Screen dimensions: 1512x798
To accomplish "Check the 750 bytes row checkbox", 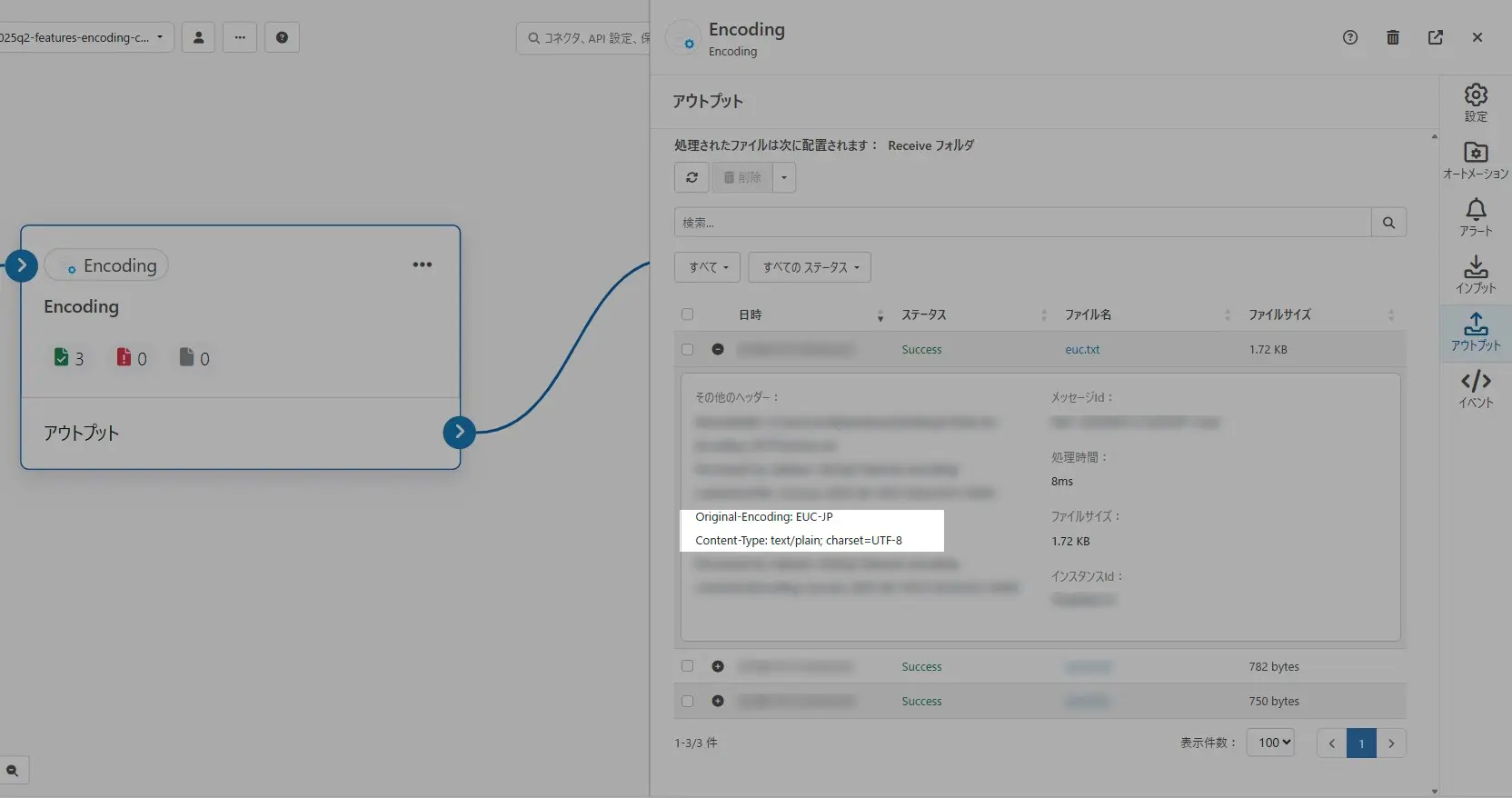I will (x=687, y=701).
